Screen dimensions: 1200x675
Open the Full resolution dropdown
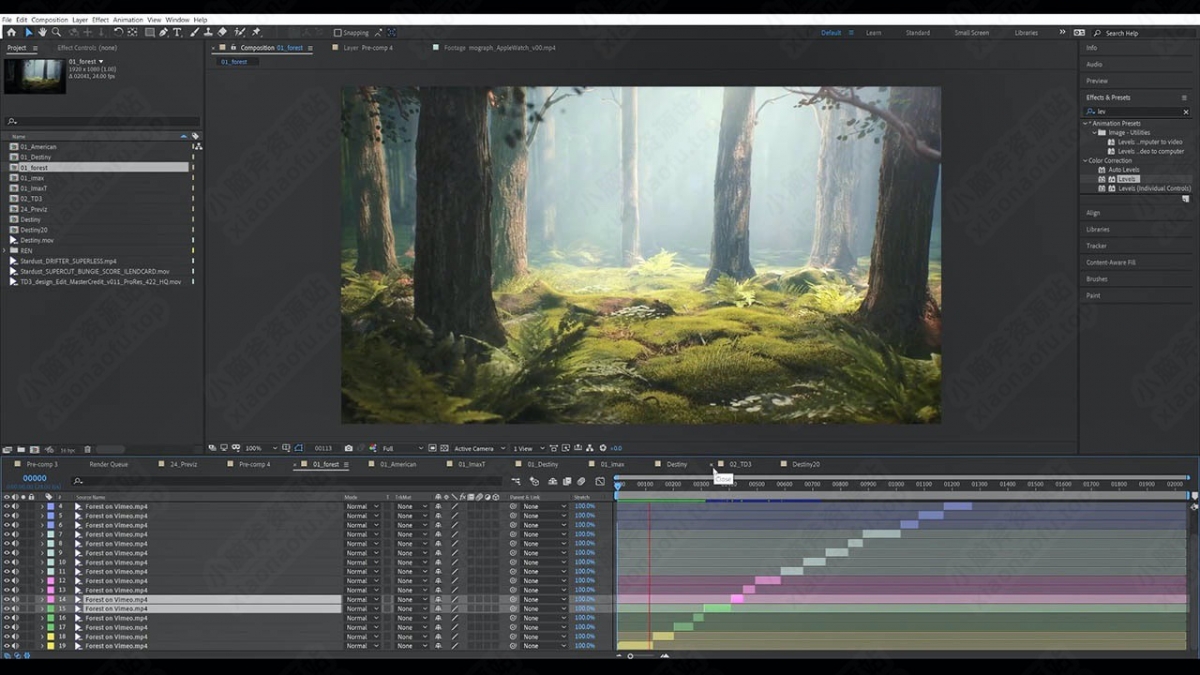[x=401, y=448]
